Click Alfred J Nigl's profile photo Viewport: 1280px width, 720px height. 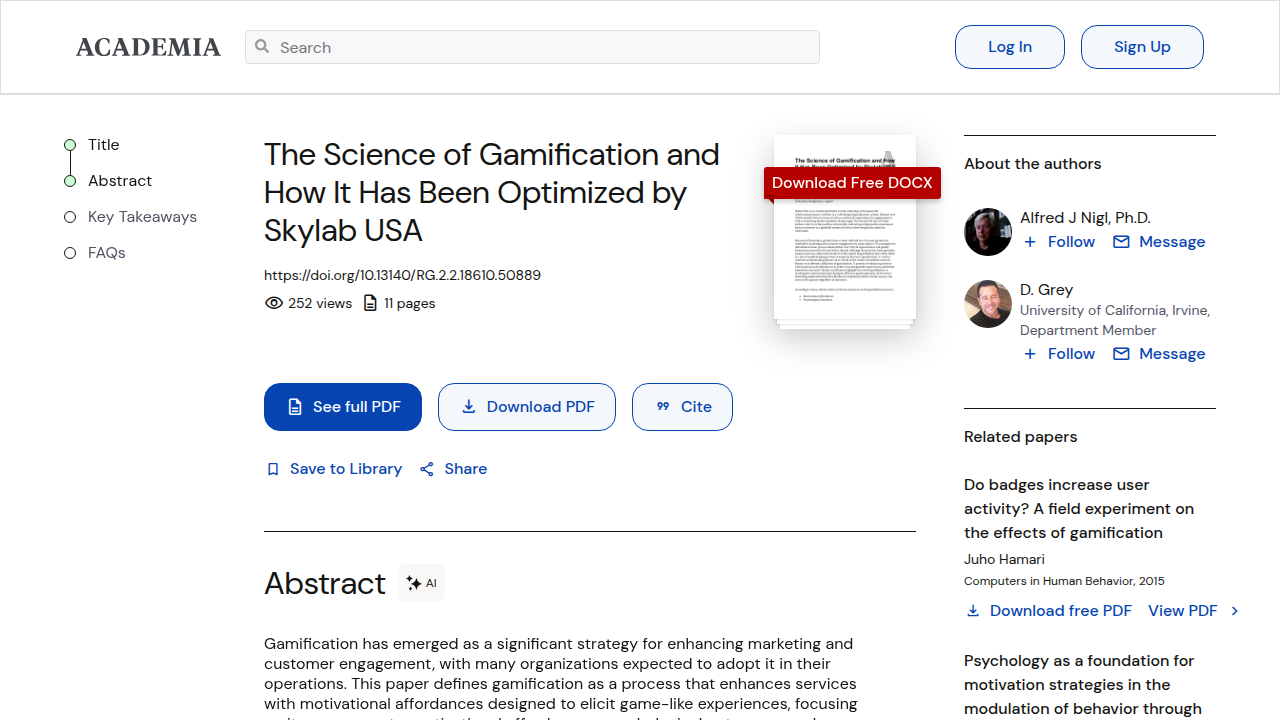[988, 232]
